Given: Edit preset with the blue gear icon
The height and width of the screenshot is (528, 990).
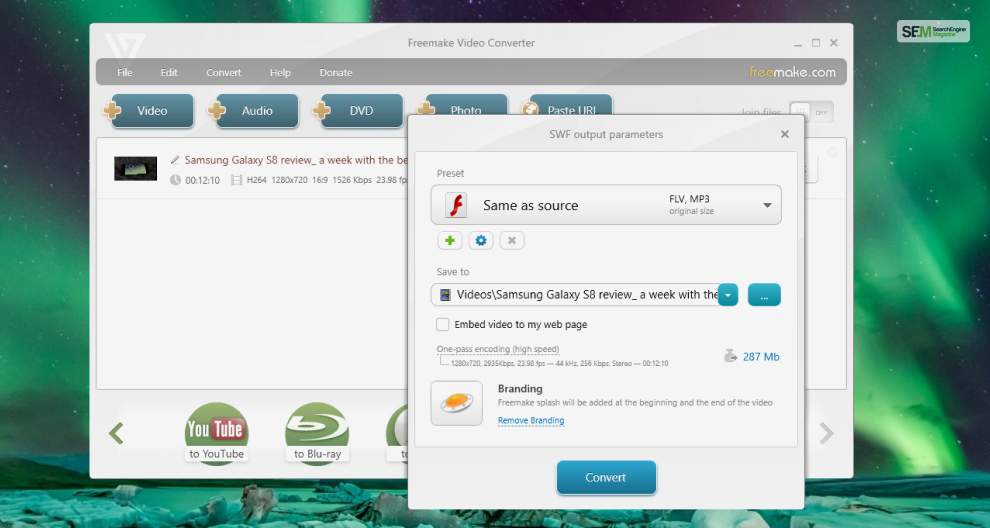Looking at the screenshot, I should pyautogui.click(x=481, y=241).
